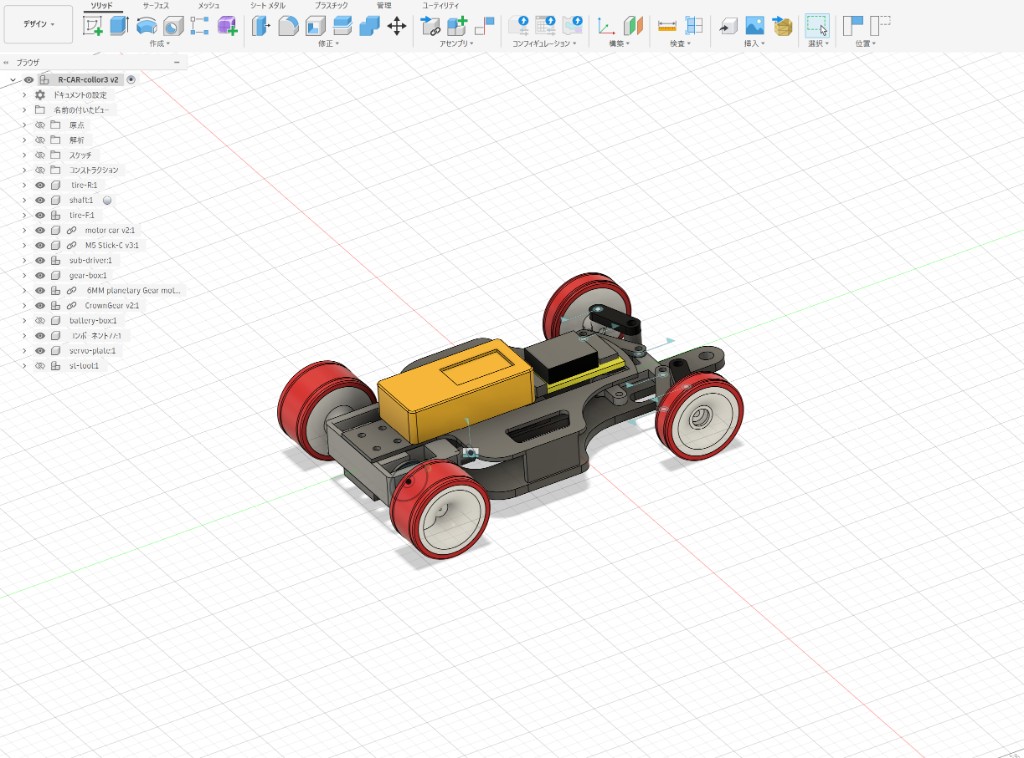Image resolution: width=1024 pixels, height=758 pixels.
Task: Click the midplane construct icon
Action: point(633,26)
